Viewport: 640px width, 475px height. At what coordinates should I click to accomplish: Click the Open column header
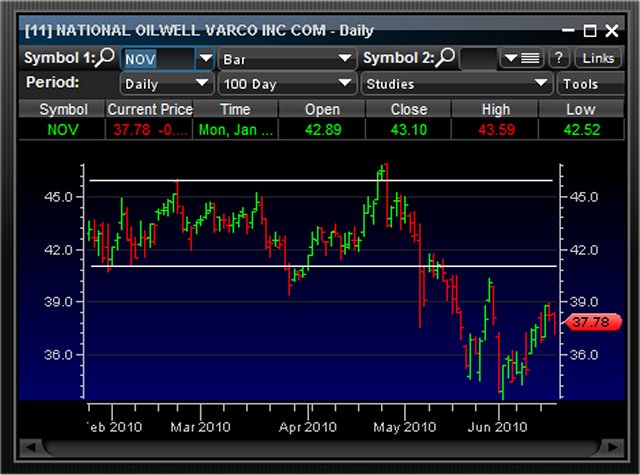[x=322, y=109]
